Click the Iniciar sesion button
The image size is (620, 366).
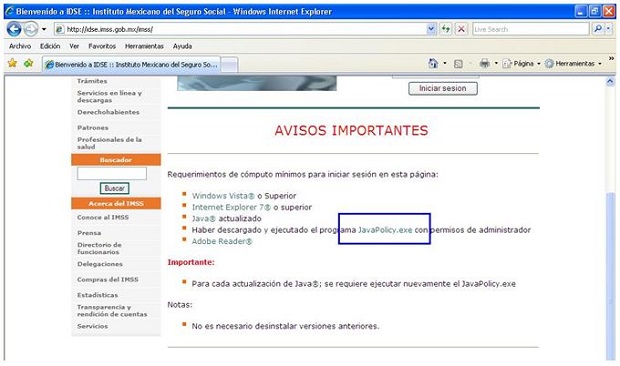coord(442,89)
